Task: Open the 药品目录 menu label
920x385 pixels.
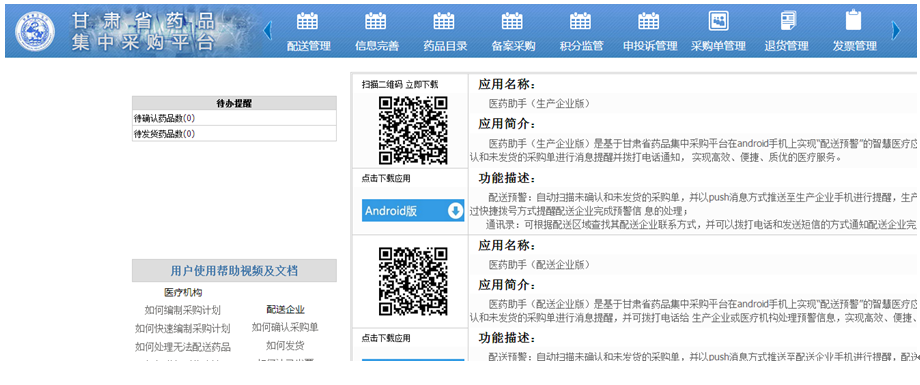Action: (445, 46)
